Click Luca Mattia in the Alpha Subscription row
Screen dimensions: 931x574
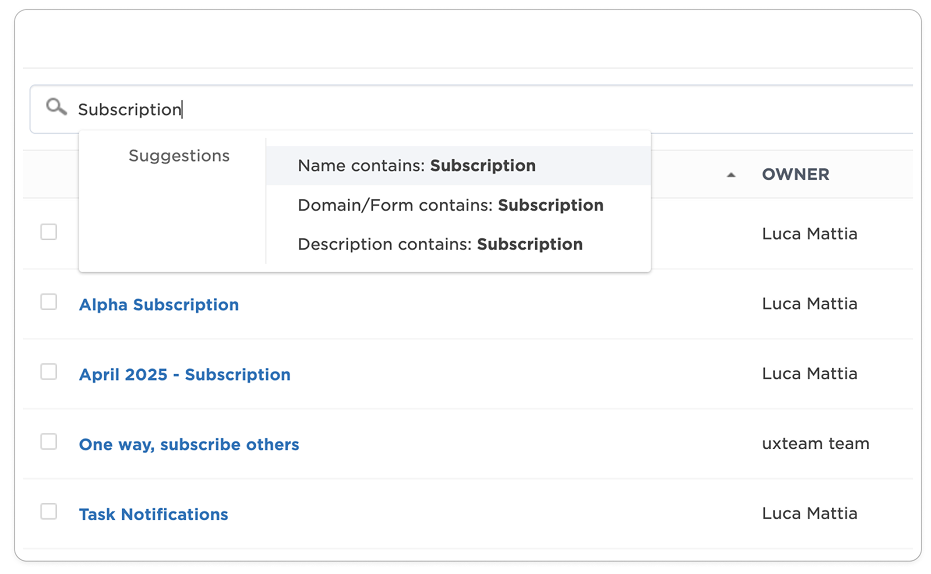[809, 304]
